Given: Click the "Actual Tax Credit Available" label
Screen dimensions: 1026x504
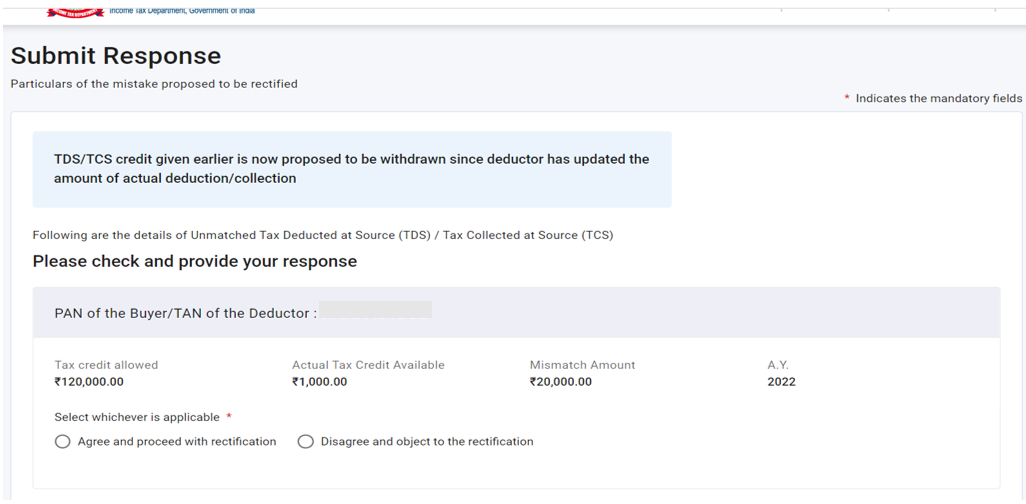Looking at the screenshot, I should click(x=368, y=365).
